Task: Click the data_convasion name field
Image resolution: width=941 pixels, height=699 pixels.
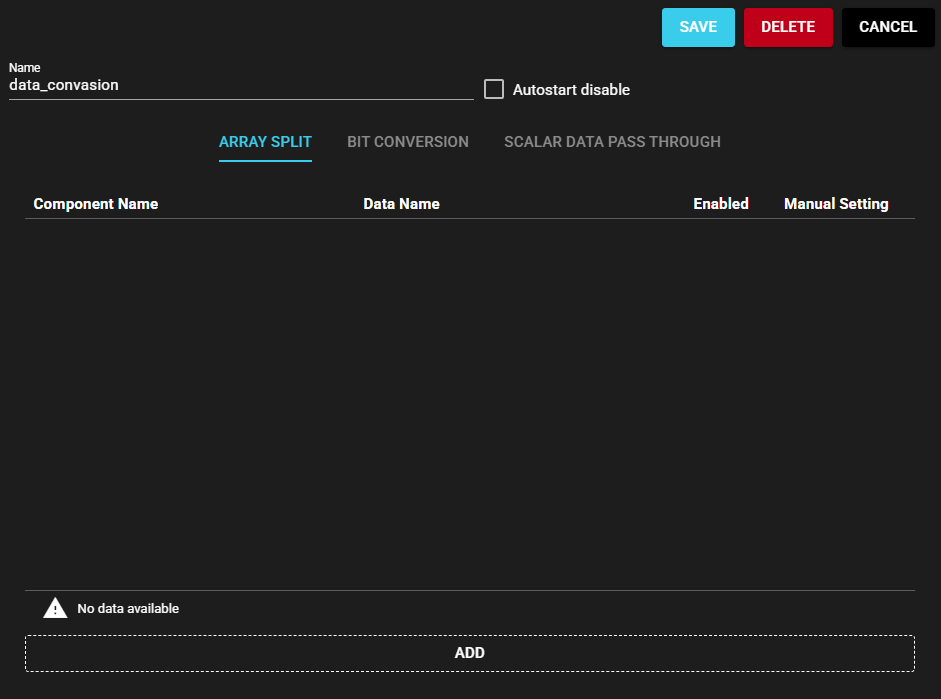Action: [x=240, y=86]
